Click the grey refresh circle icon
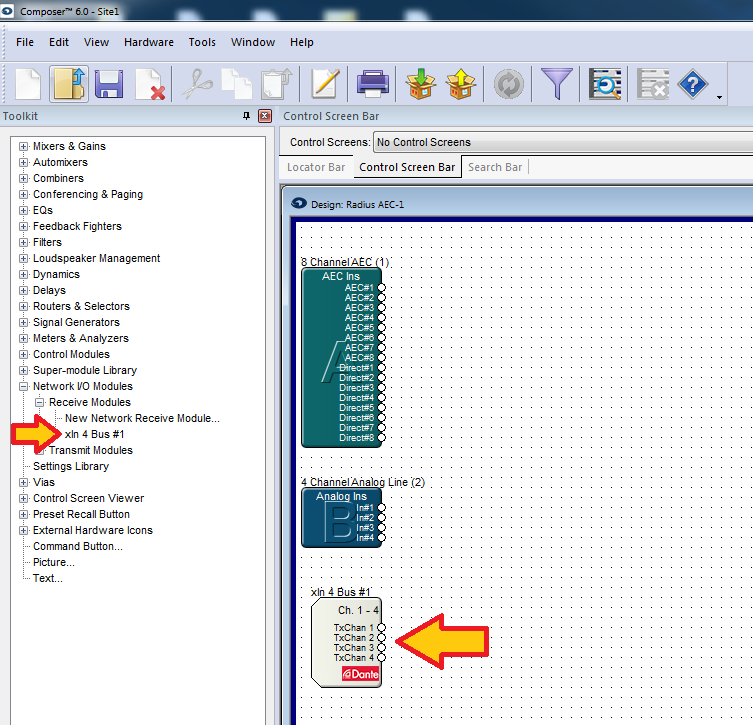Screen dimensions: 753x725 [509, 84]
